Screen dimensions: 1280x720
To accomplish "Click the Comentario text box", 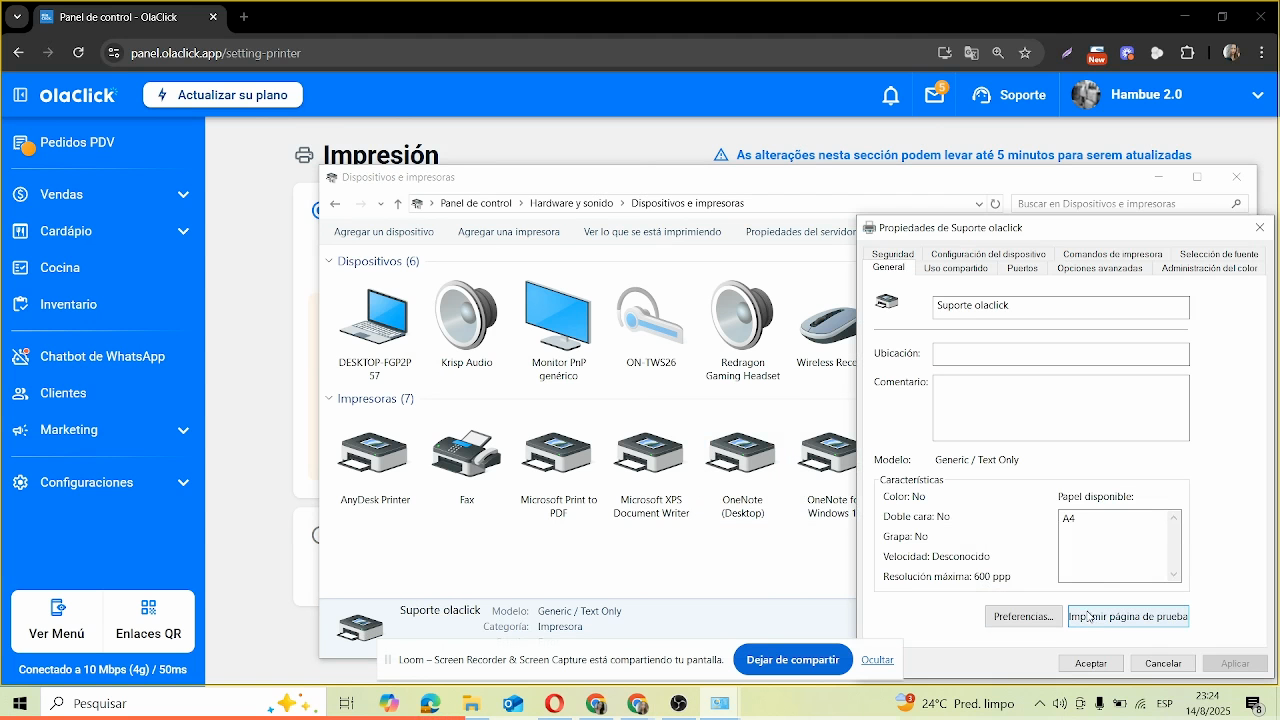I will 1061,408.
